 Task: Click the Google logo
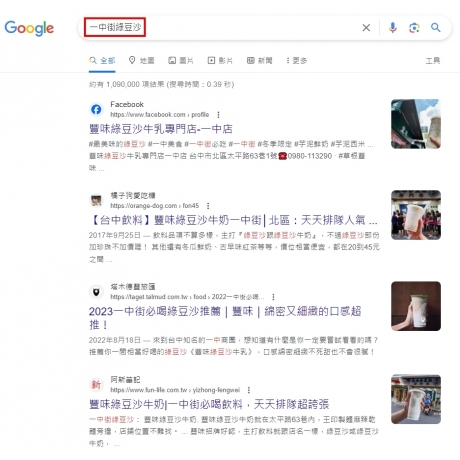(29, 28)
